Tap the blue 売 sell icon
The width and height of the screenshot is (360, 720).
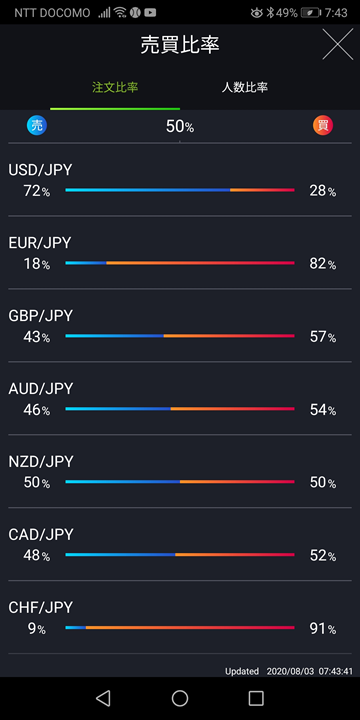[37, 125]
